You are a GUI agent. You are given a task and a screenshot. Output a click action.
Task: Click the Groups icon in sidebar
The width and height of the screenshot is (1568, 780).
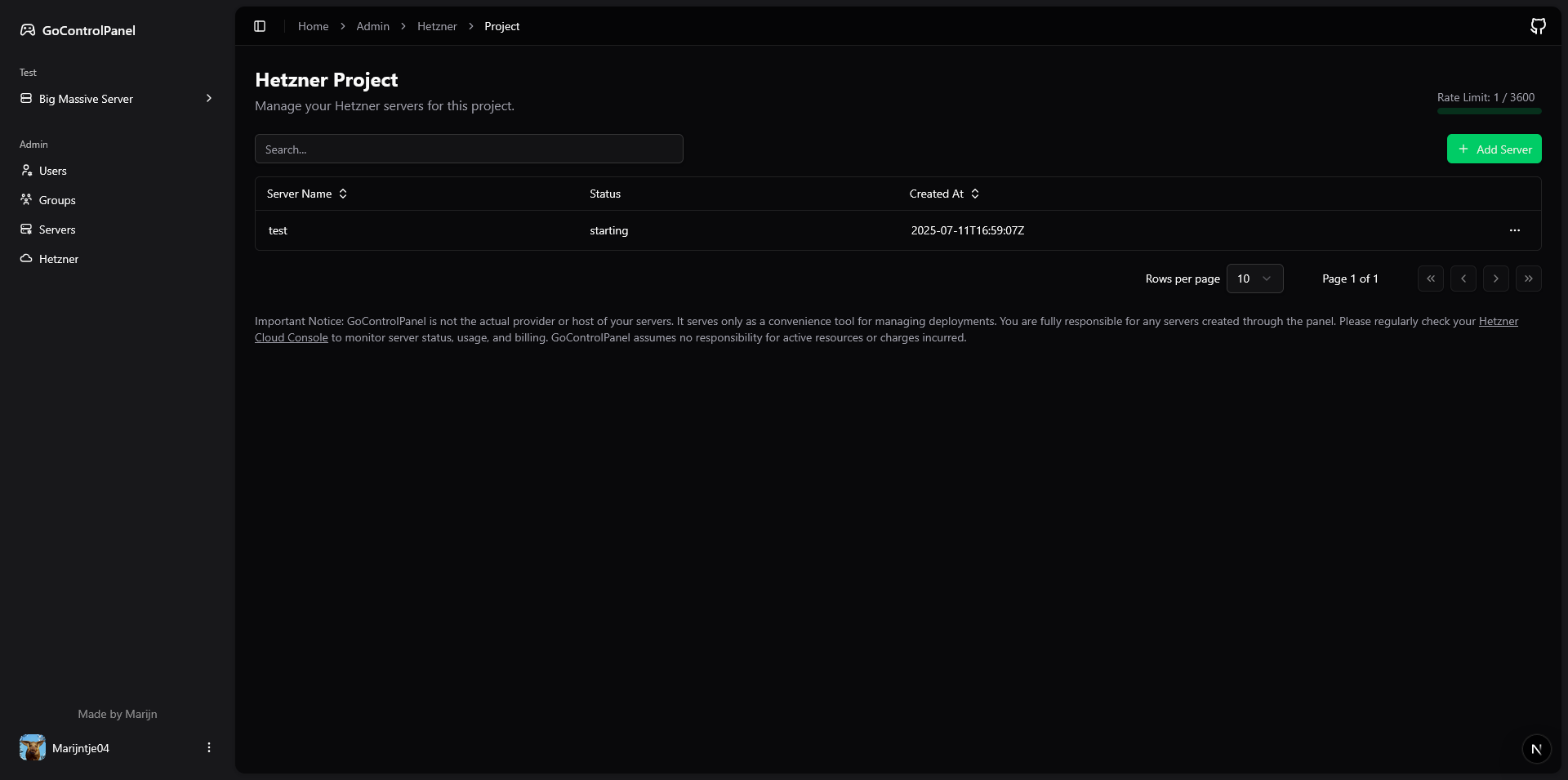[26, 200]
